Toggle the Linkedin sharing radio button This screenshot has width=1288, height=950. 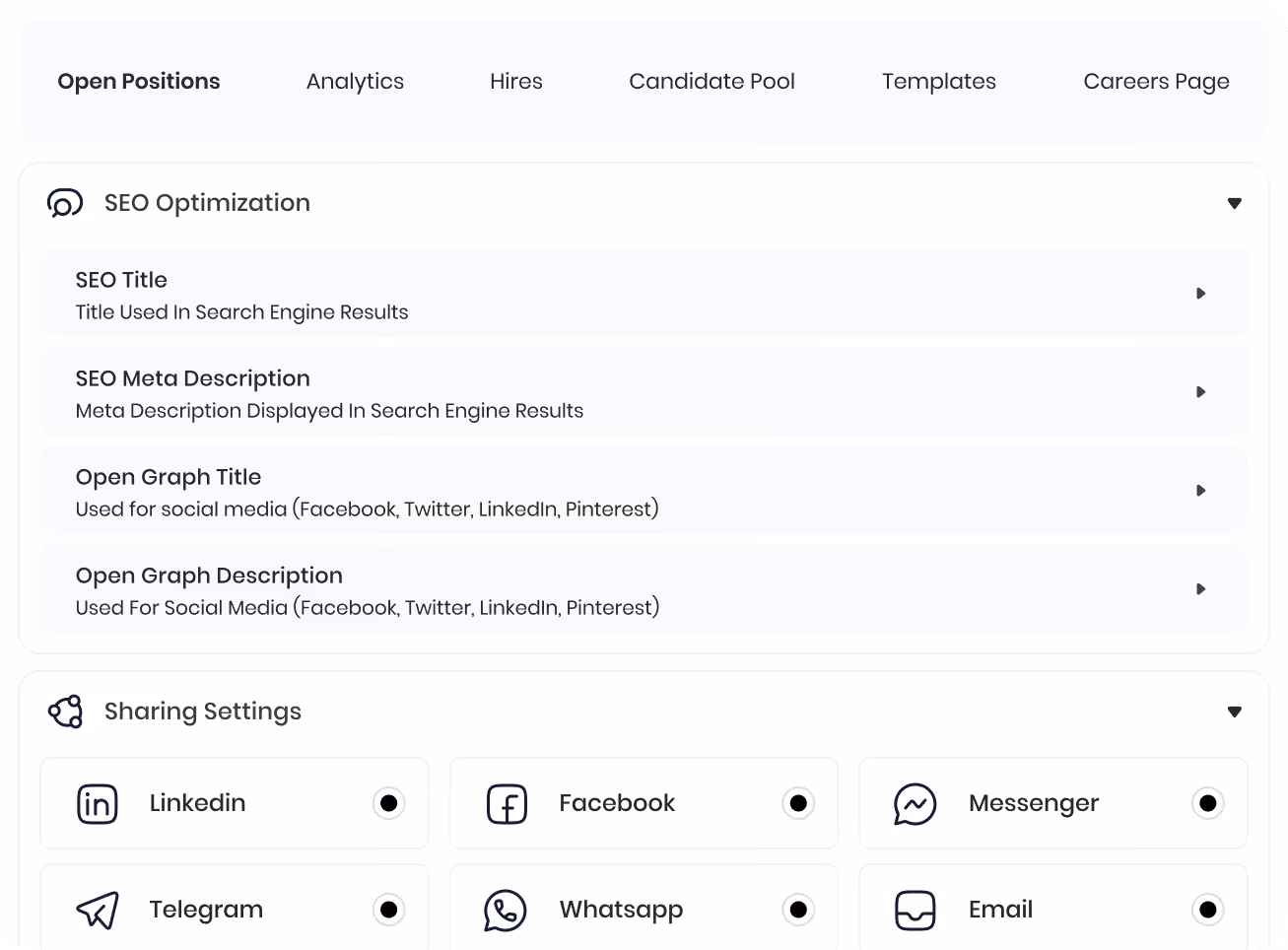389,803
